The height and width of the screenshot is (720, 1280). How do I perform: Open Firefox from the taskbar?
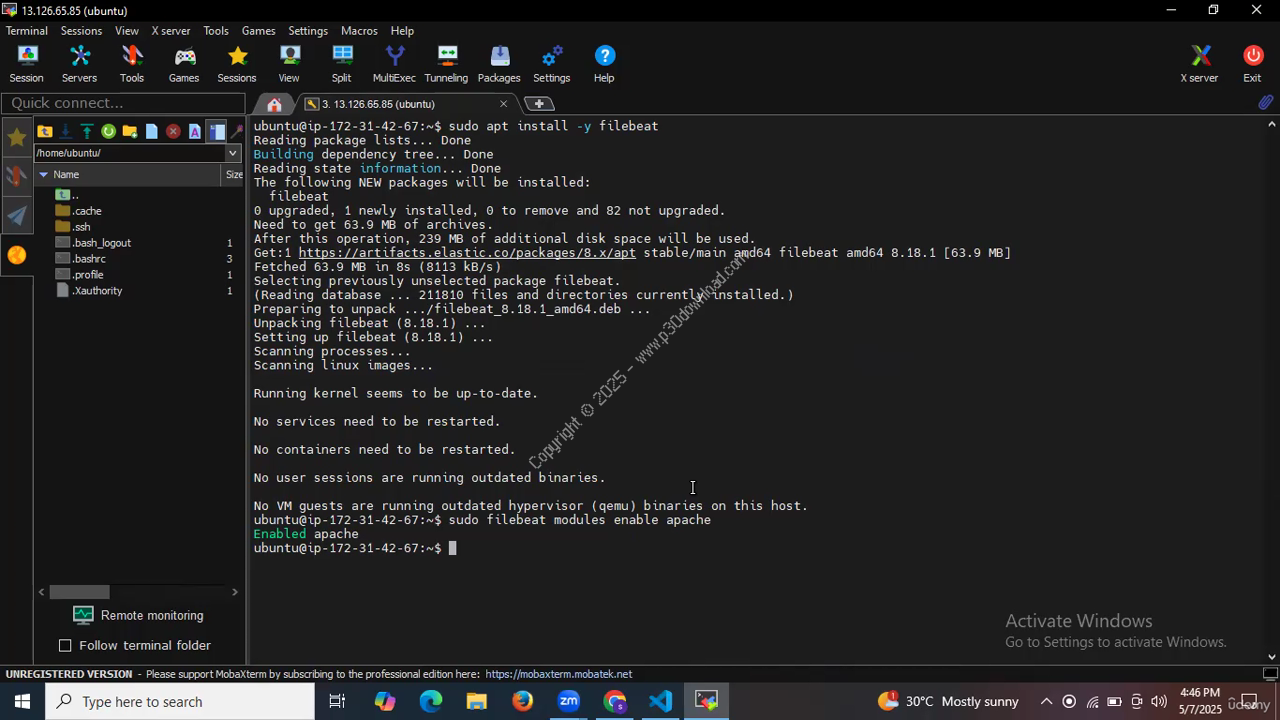pyautogui.click(x=522, y=701)
